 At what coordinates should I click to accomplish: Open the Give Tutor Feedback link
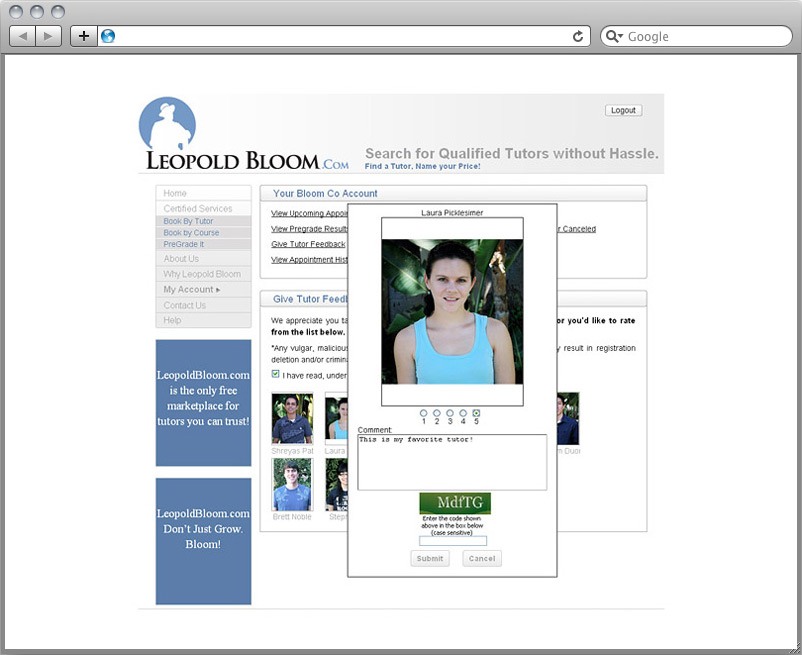coord(308,244)
